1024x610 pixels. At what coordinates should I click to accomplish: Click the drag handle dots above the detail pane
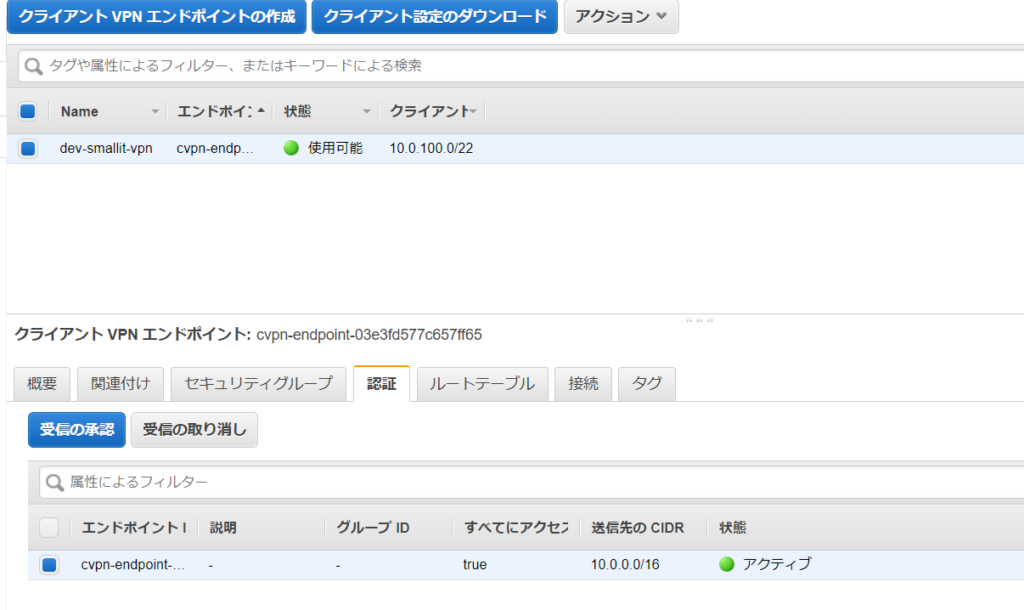(x=700, y=319)
